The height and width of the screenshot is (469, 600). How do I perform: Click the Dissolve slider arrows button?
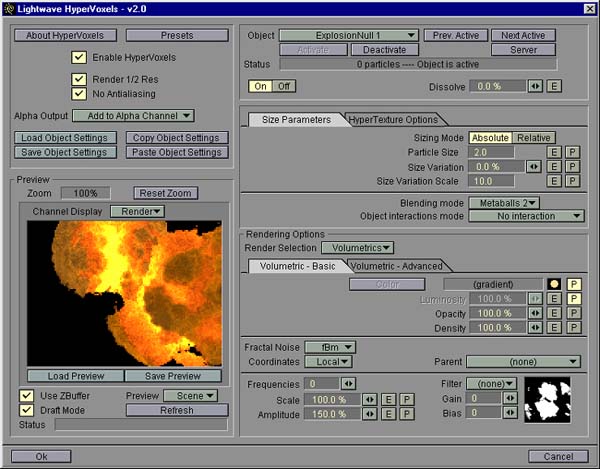point(535,86)
